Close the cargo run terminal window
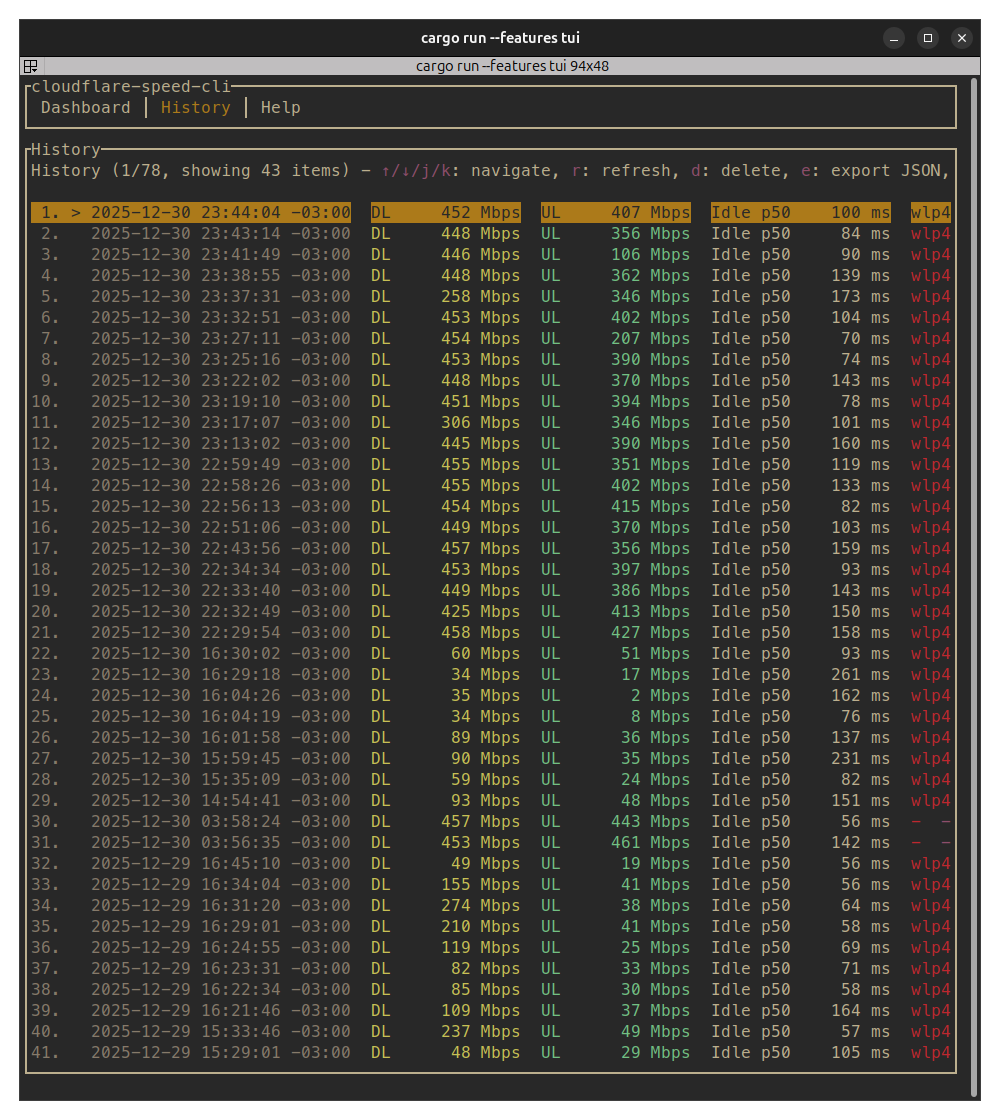1000x1120 pixels. click(x=962, y=38)
